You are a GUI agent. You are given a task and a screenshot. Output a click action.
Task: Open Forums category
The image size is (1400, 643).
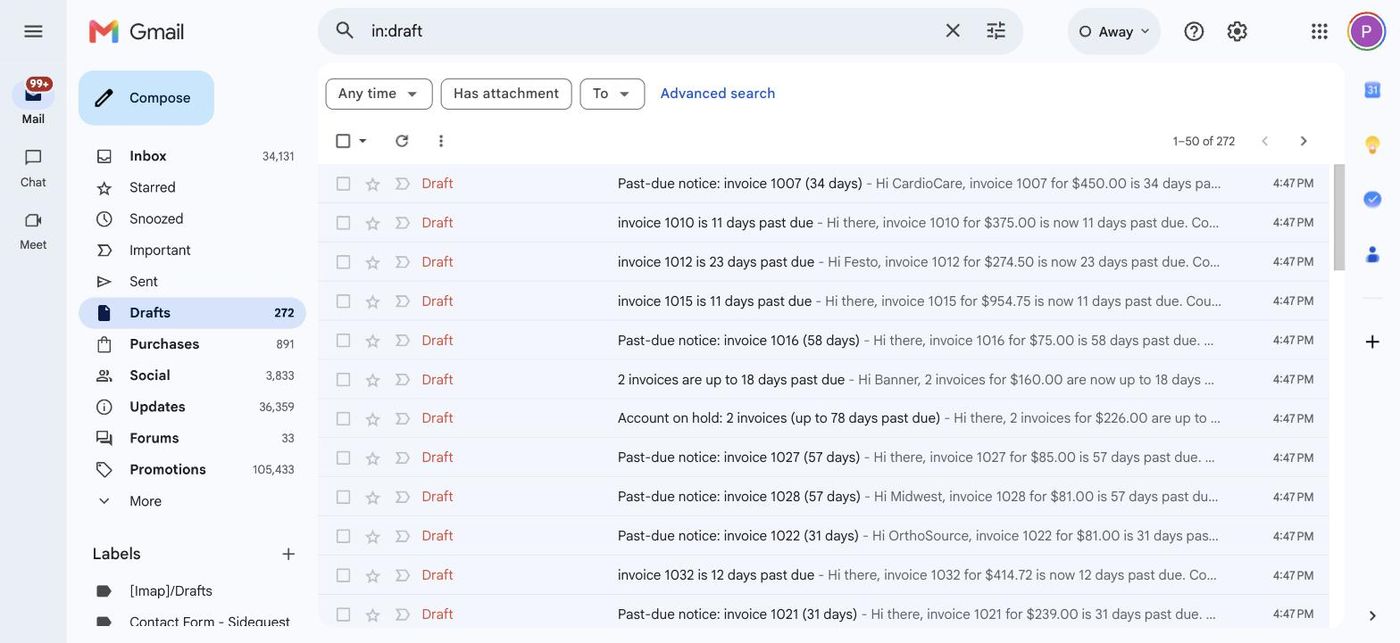pos(192,438)
